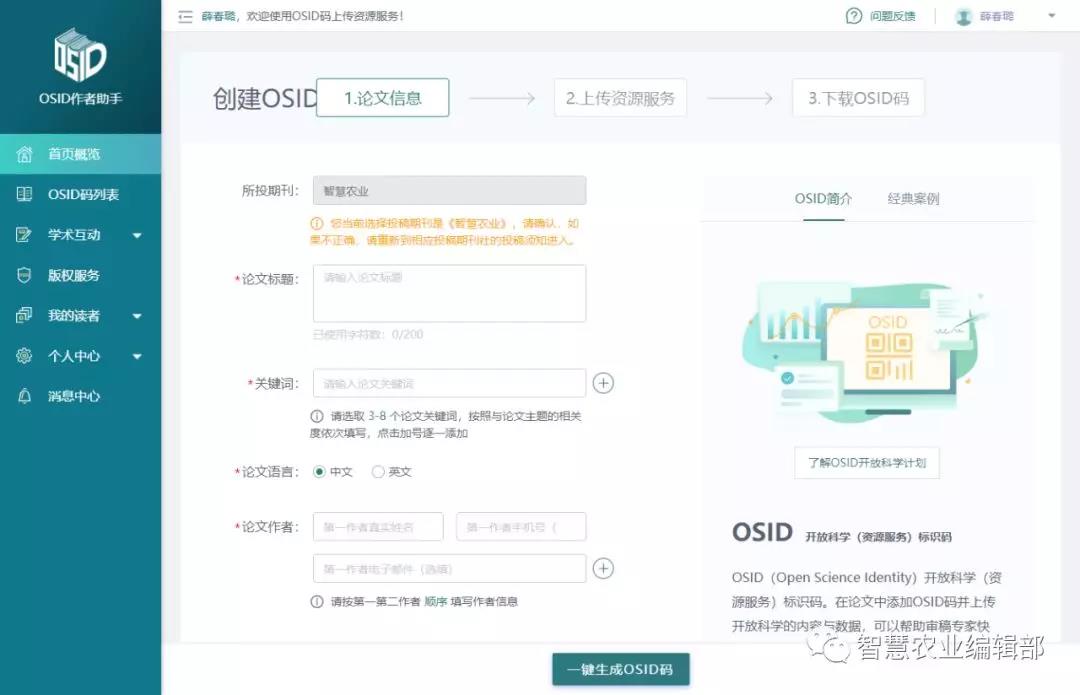Select 英文 as paper language
Image resolution: width=1080 pixels, height=695 pixels.
pos(378,472)
